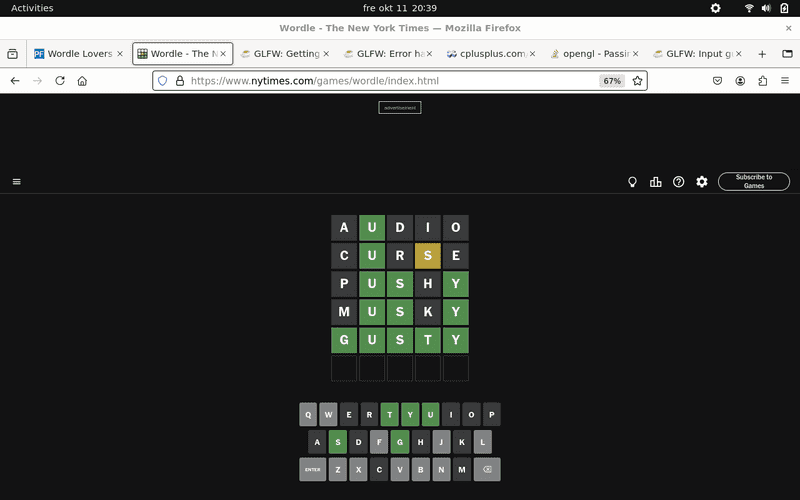Close the cplusplus.com tab

(532, 54)
